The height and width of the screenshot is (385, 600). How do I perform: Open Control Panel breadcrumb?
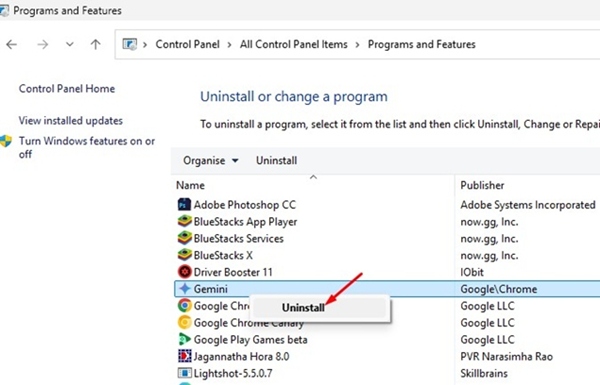pos(188,44)
